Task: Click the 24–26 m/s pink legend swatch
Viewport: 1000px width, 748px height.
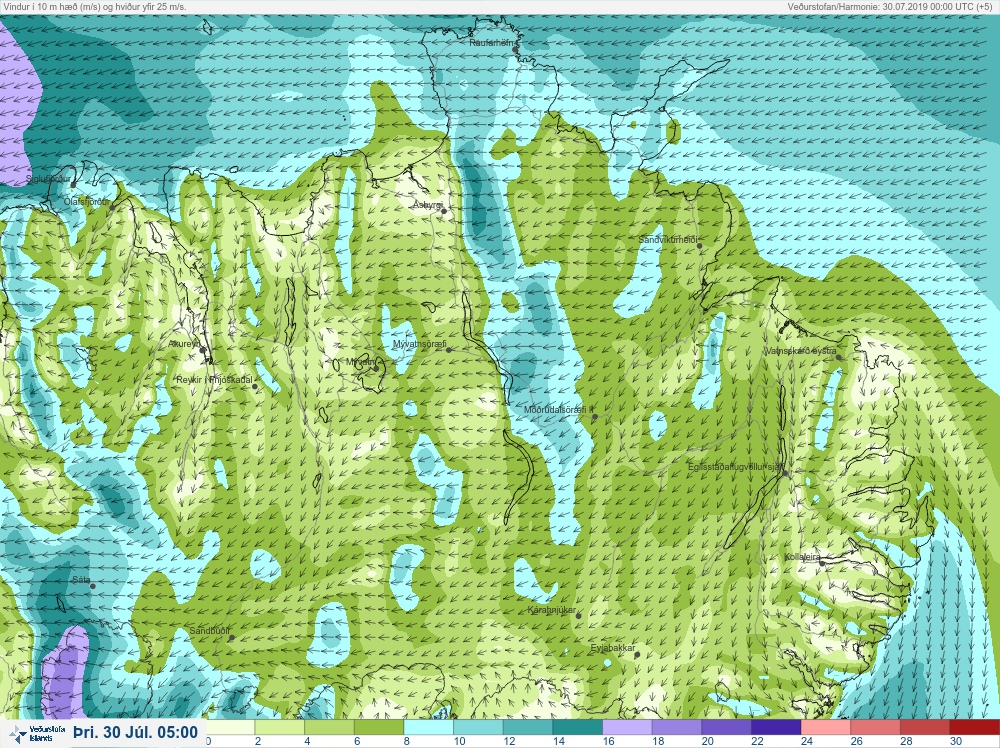Action: (827, 727)
